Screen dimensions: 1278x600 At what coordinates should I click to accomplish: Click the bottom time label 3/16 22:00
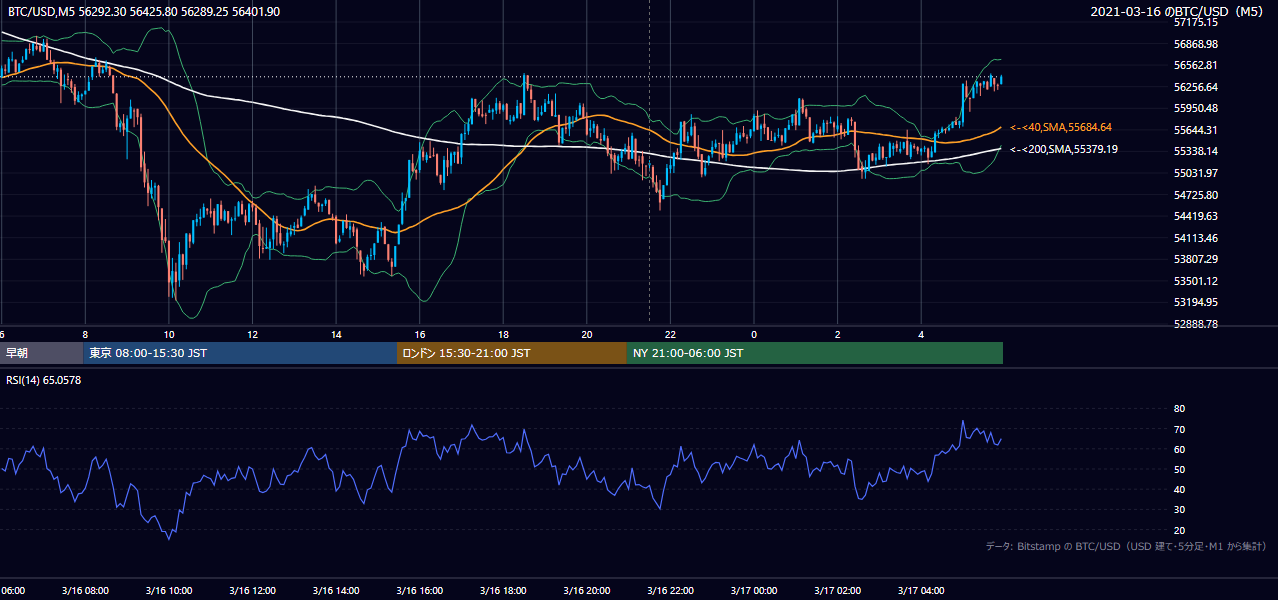pyautogui.click(x=670, y=591)
